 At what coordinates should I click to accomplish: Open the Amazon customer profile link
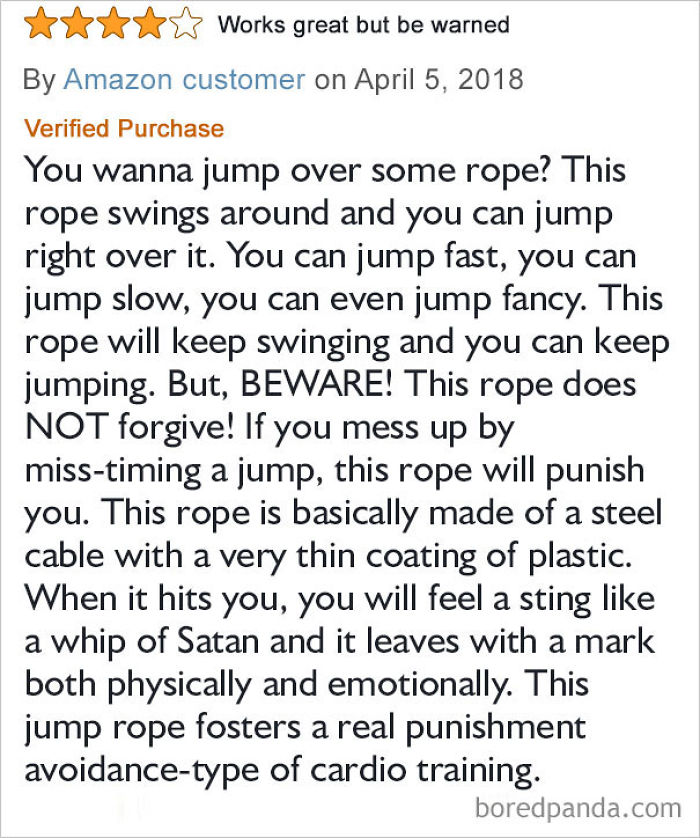(x=184, y=80)
